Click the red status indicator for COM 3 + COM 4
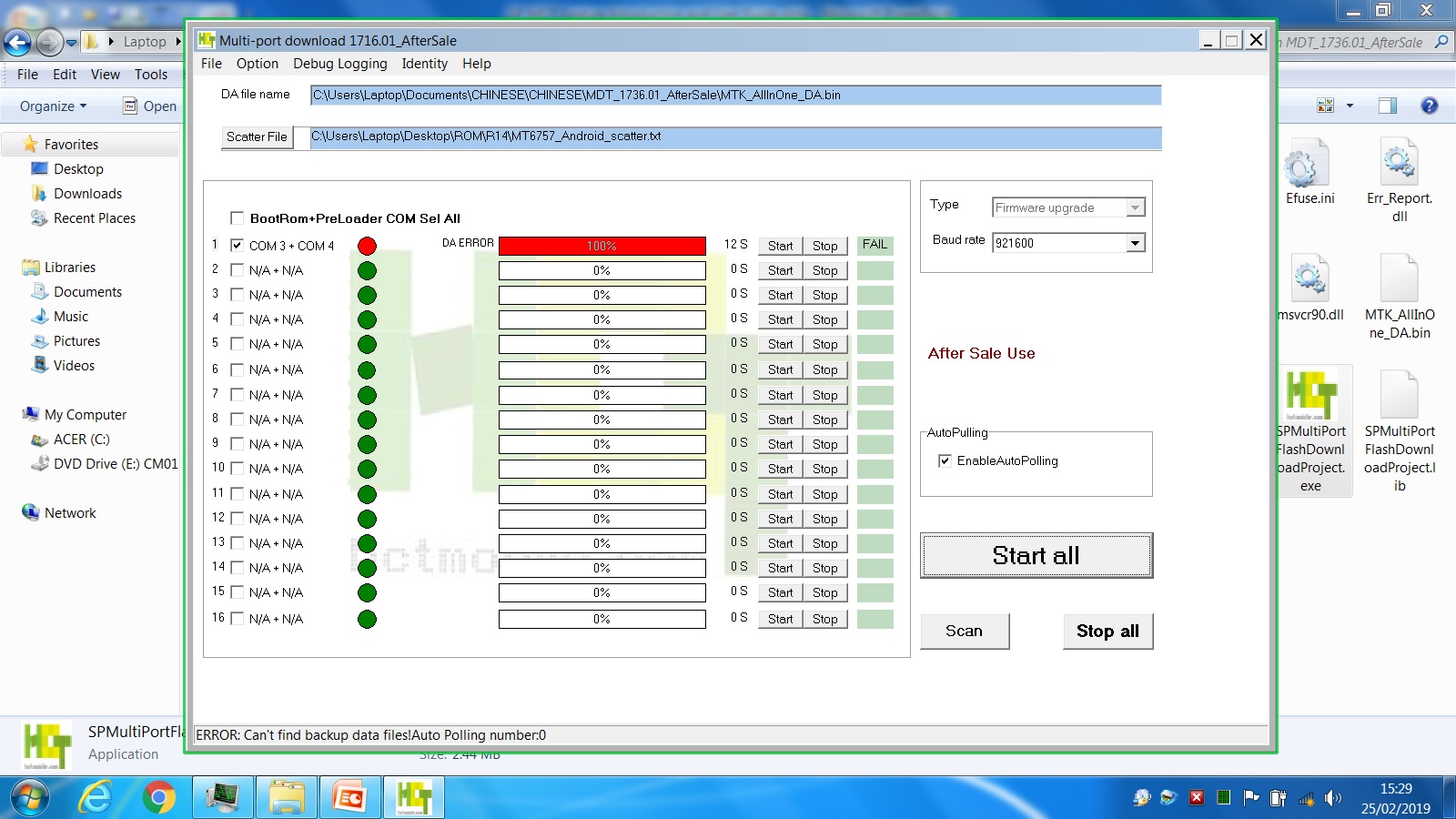 [x=367, y=246]
